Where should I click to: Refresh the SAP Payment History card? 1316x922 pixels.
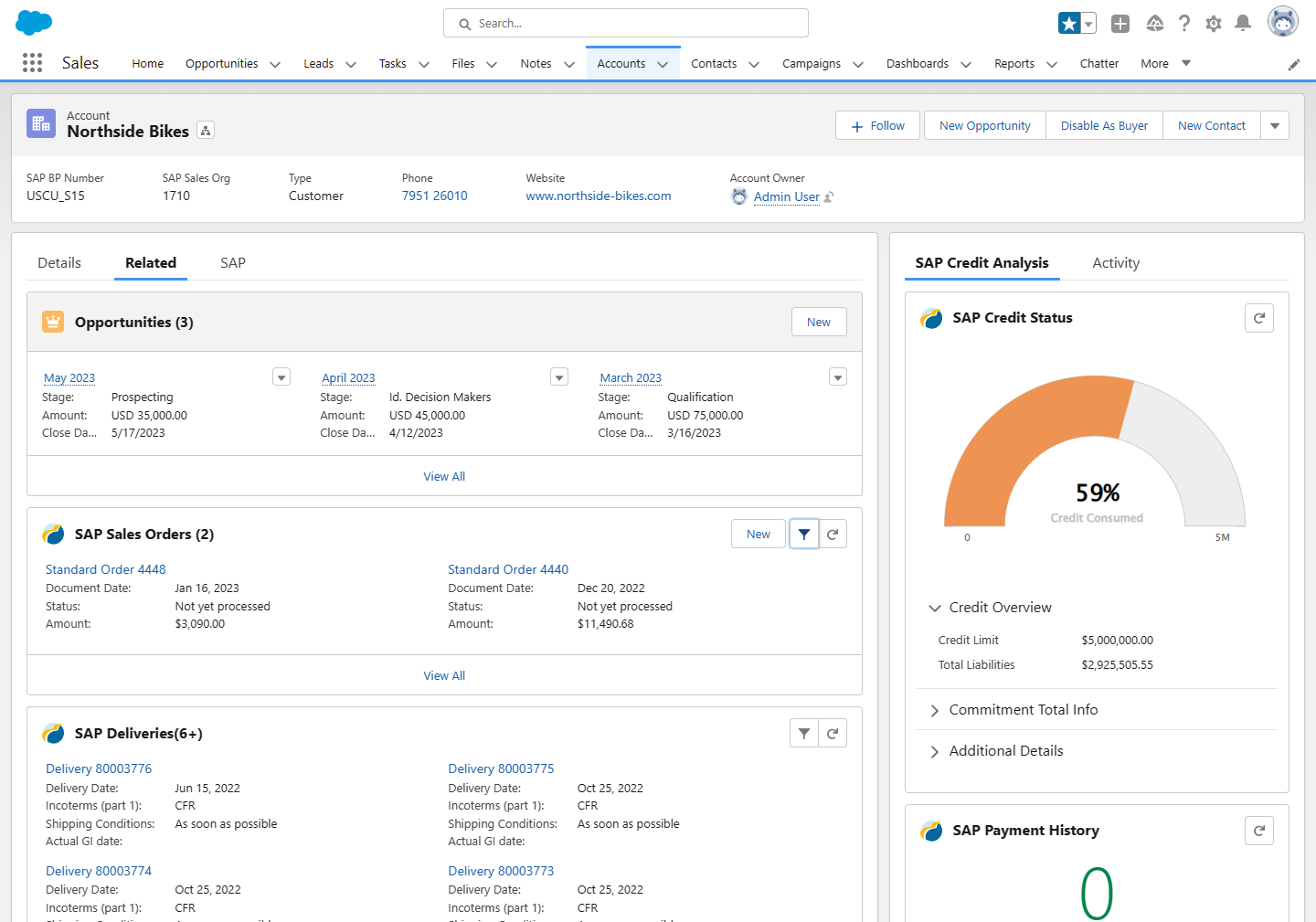[1259, 831]
